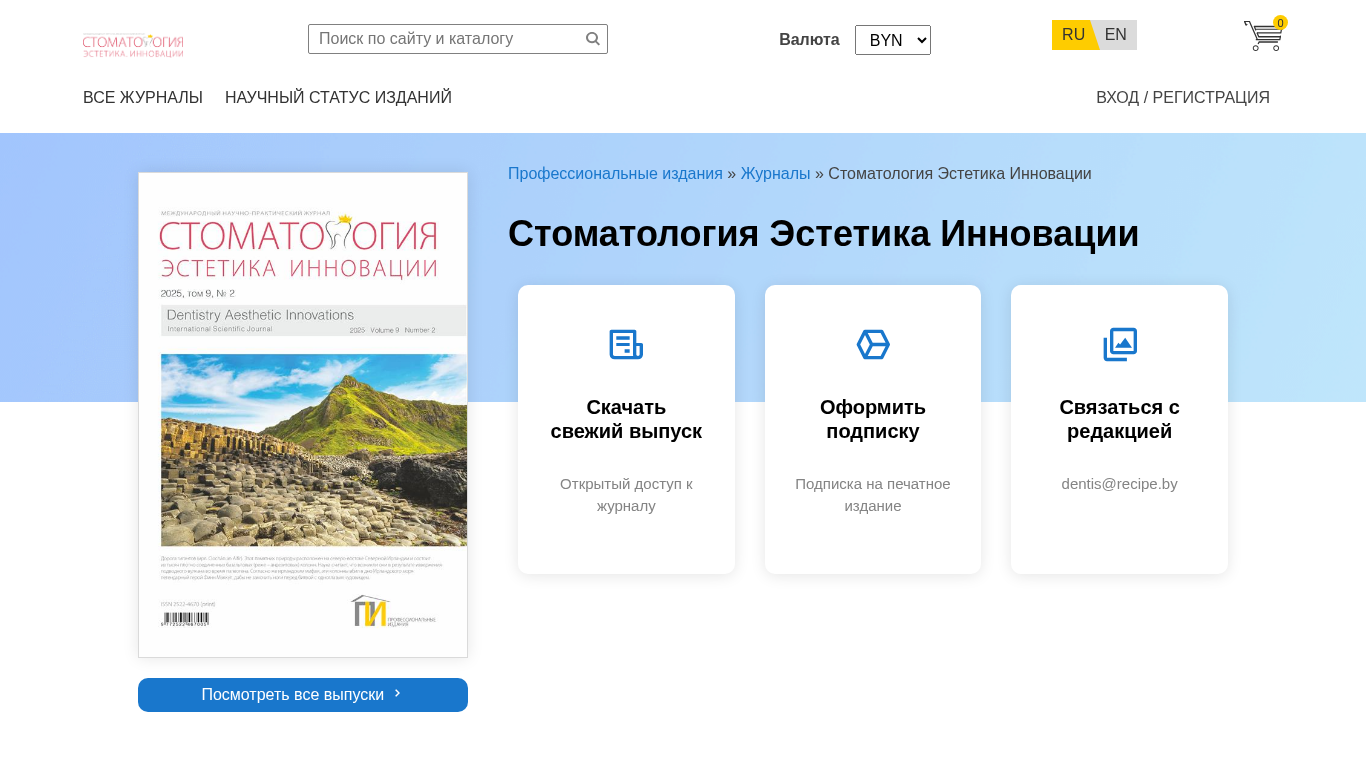Viewport: 1366px width, 768px height.
Task: Switch language to EN
Action: click(1116, 35)
